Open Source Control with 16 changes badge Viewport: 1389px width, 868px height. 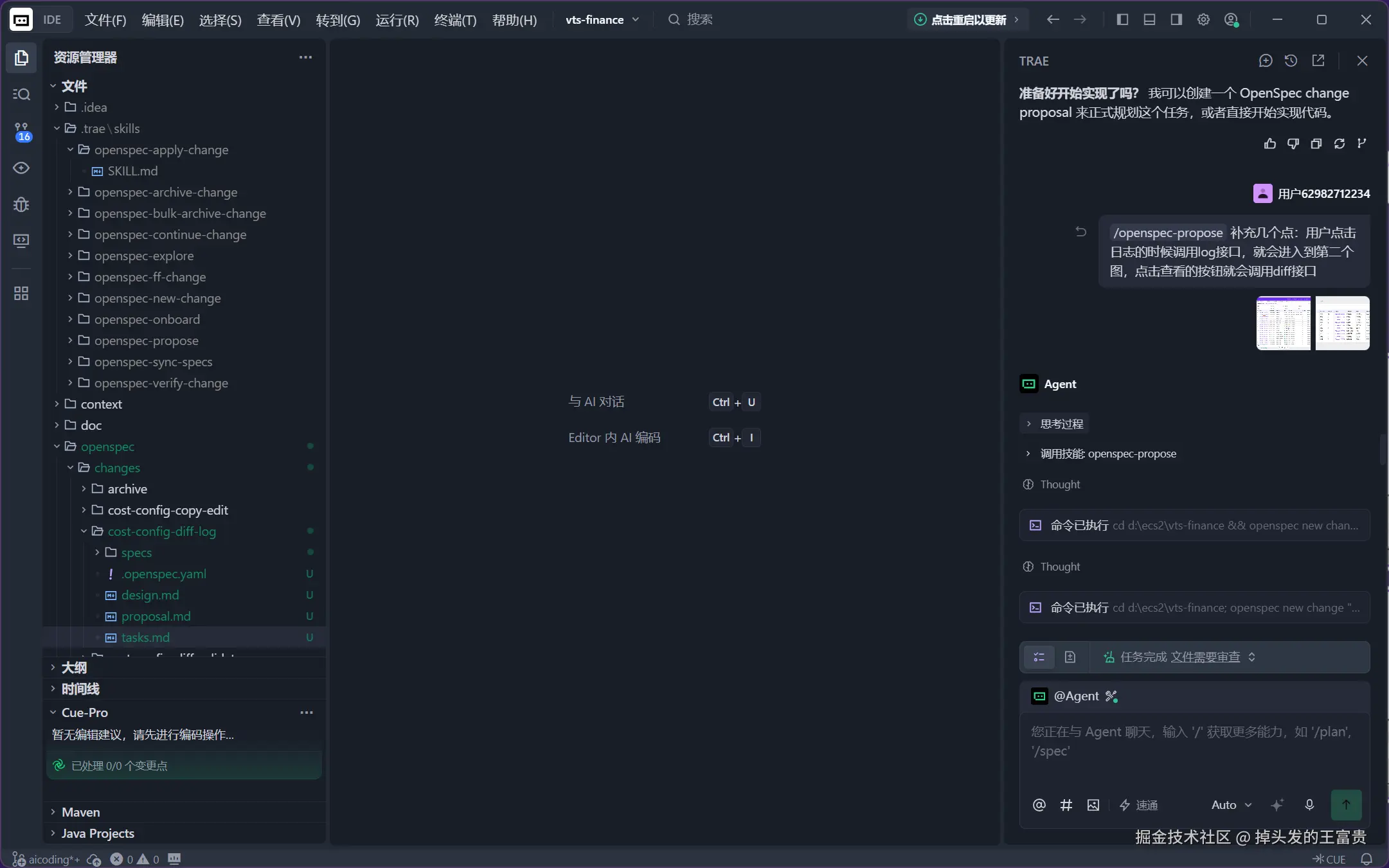(x=21, y=132)
